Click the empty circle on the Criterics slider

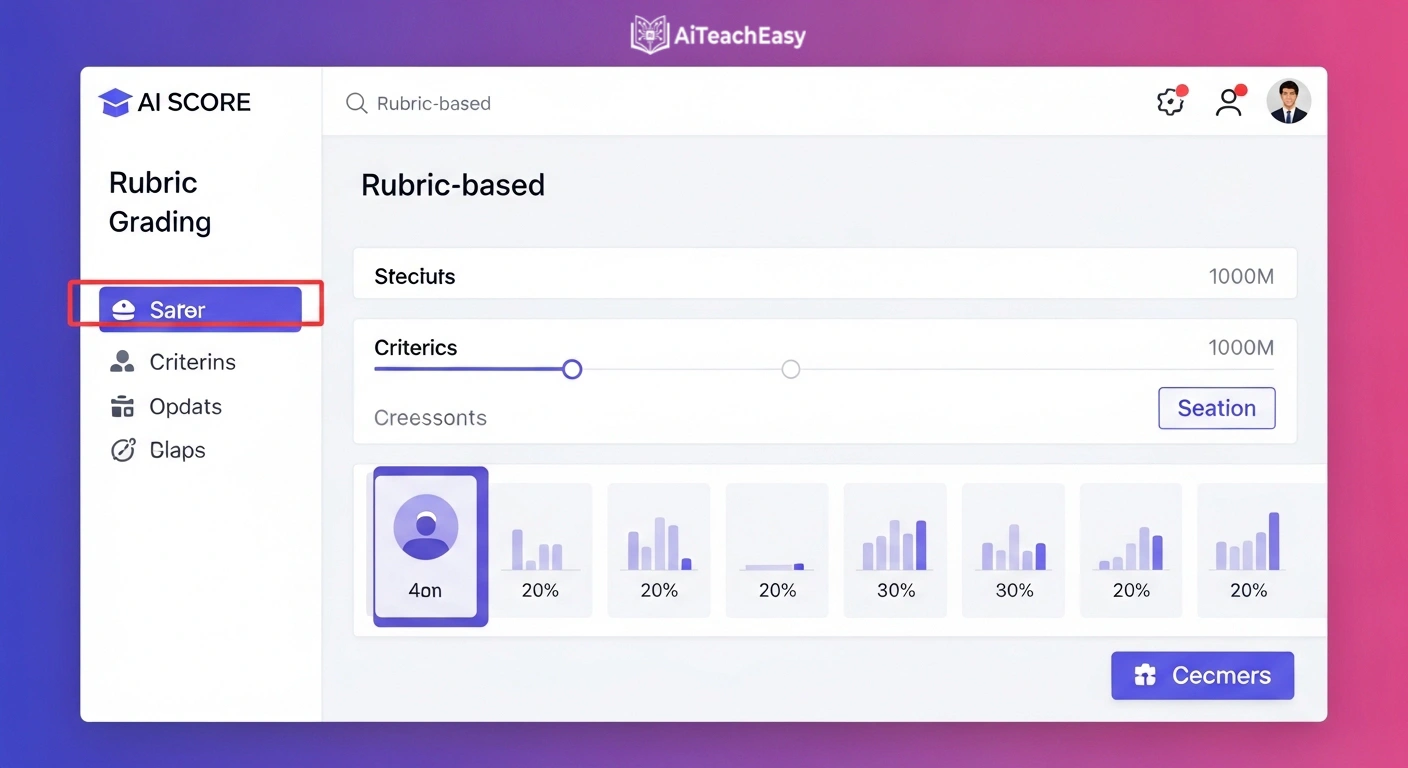tap(790, 369)
